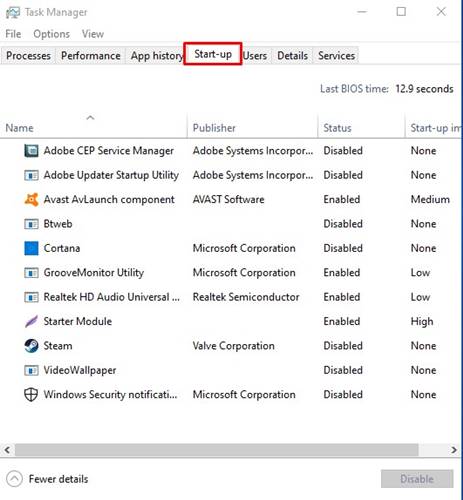This screenshot has height=500, width=463.
Task: Sort list by Status column header
Action: point(337,128)
